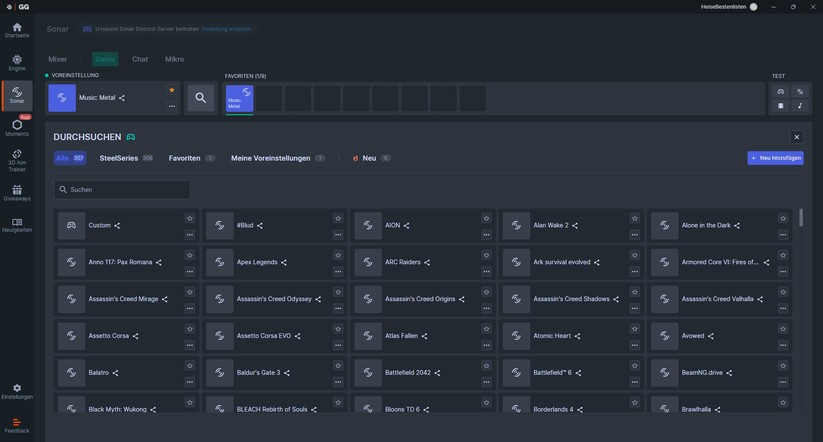The image size is (823, 442).
Task: Click the Neu hinzufügen button
Action: point(775,158)
